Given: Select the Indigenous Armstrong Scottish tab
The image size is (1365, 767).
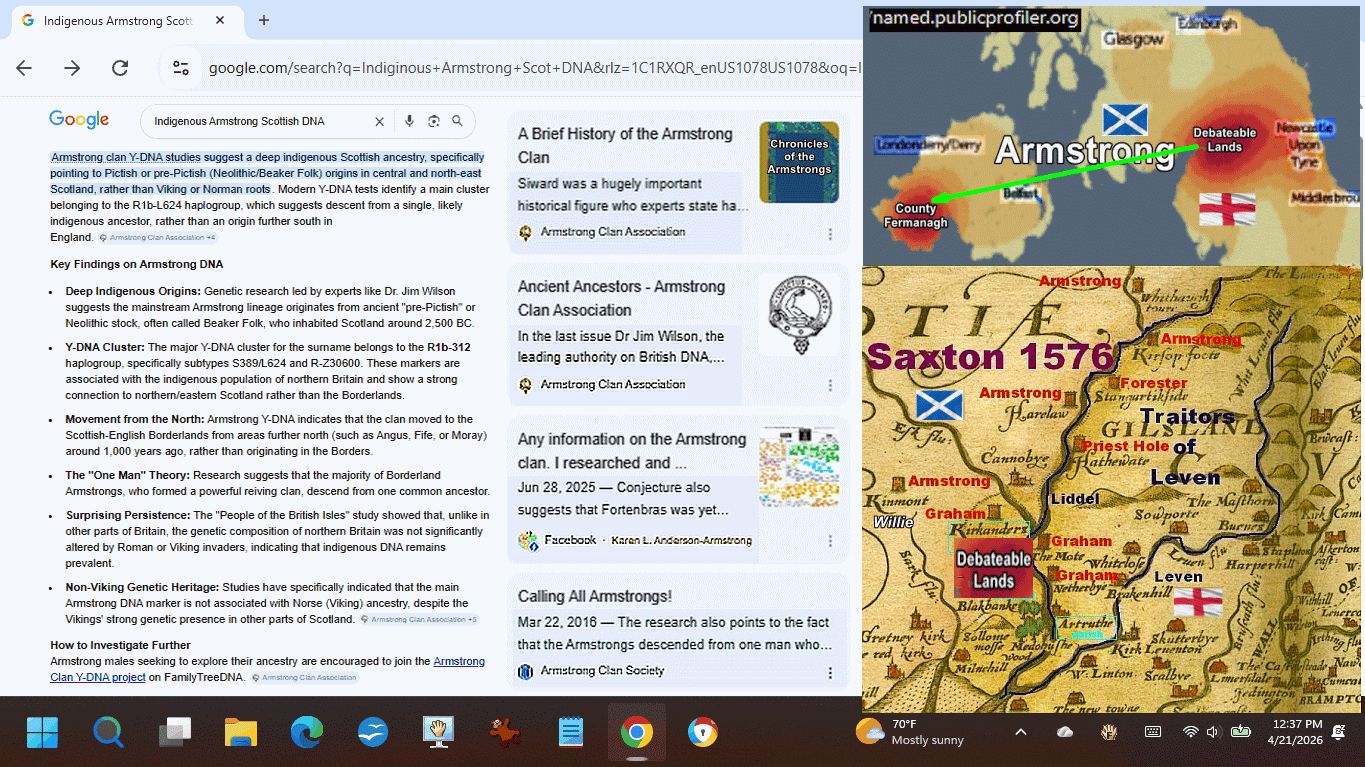Looking at the screenshot, I should (x=118, y=21).
